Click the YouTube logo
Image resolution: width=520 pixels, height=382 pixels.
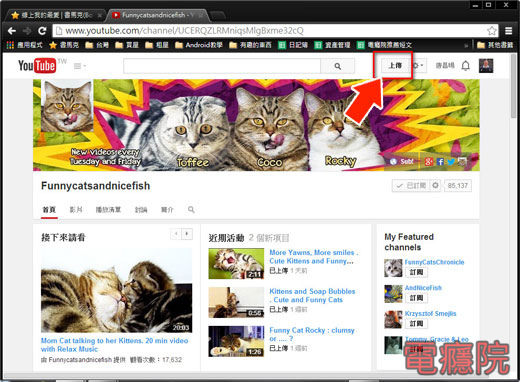tap(37, 65)
